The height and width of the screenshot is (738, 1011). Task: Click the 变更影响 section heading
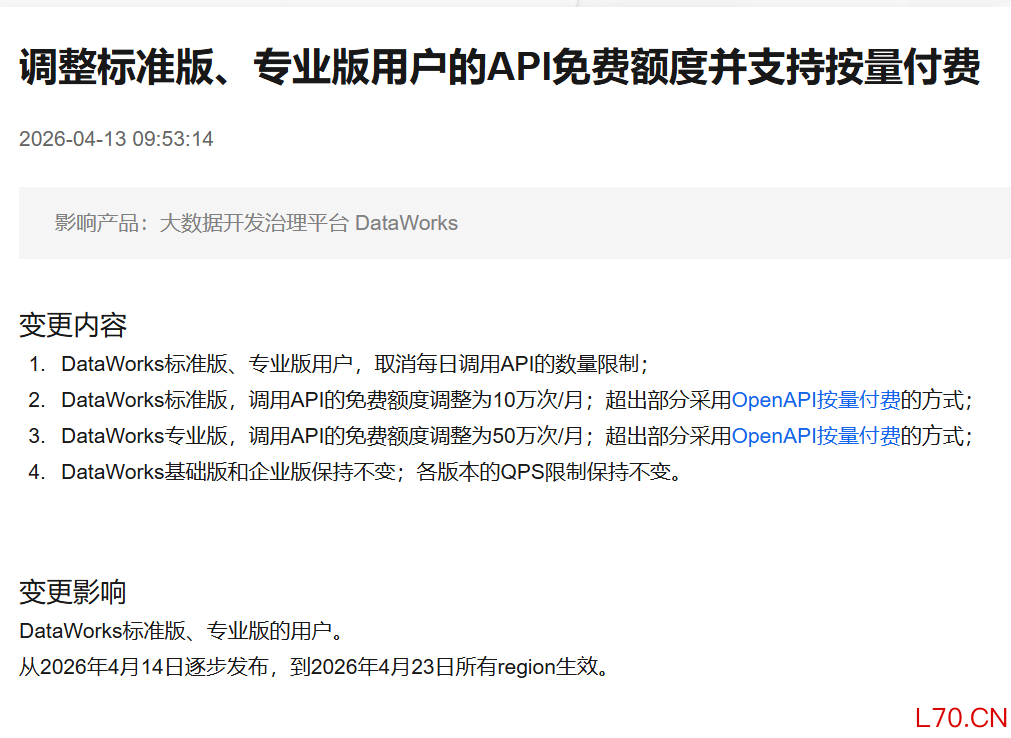point(73,592)
